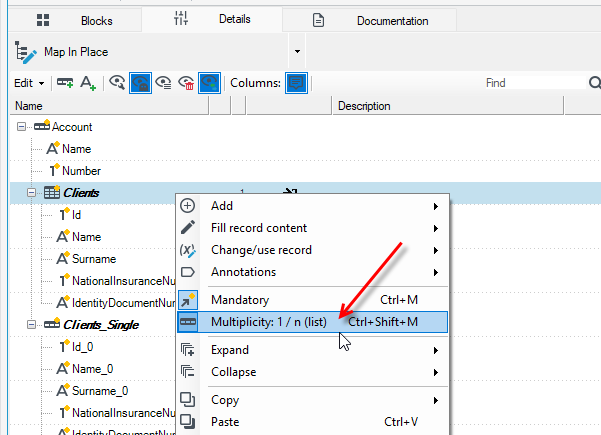Click the Find search magnifier icon
Viewport: 601px width, 435px height.
(x=594, y=83)
